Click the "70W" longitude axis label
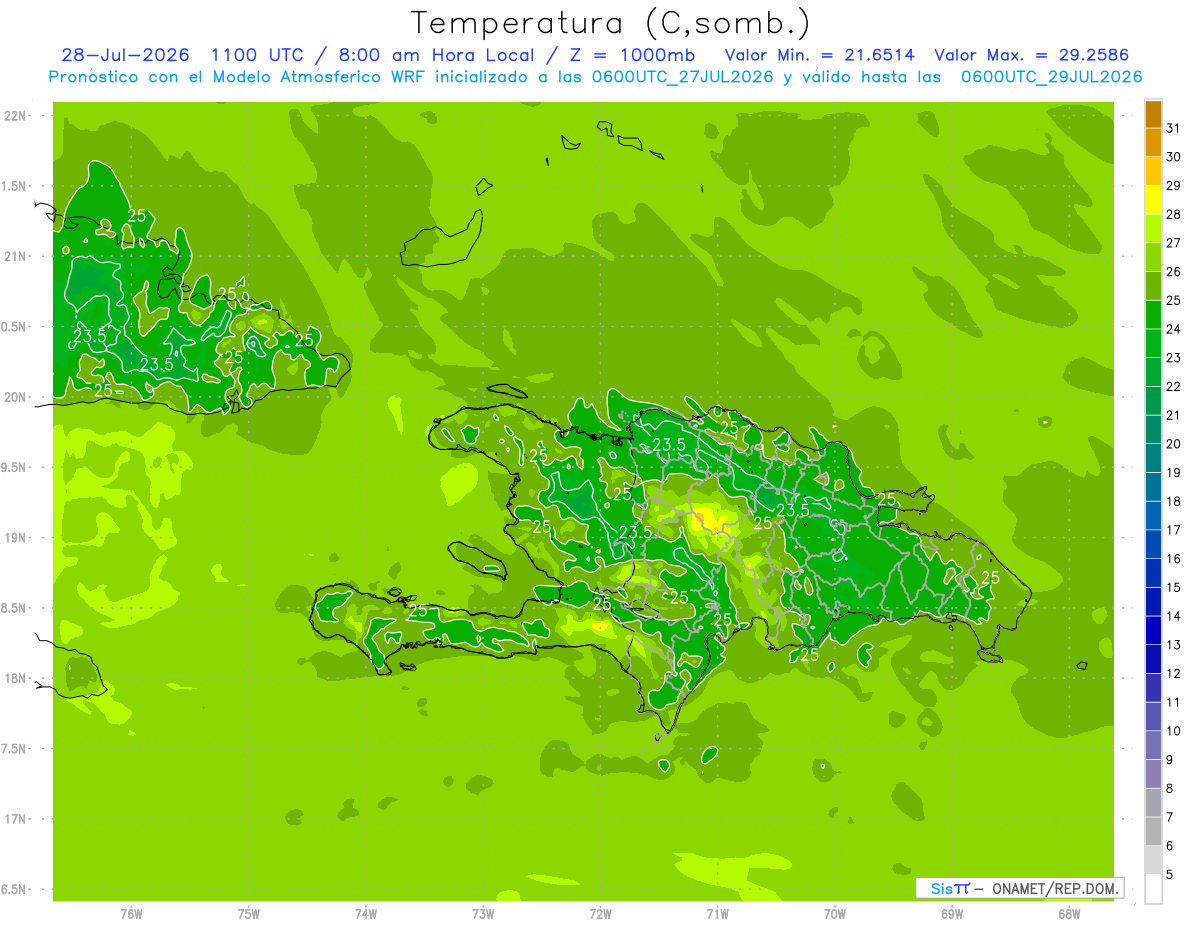Screen dimensions: 1200x927 pos(835,914)
